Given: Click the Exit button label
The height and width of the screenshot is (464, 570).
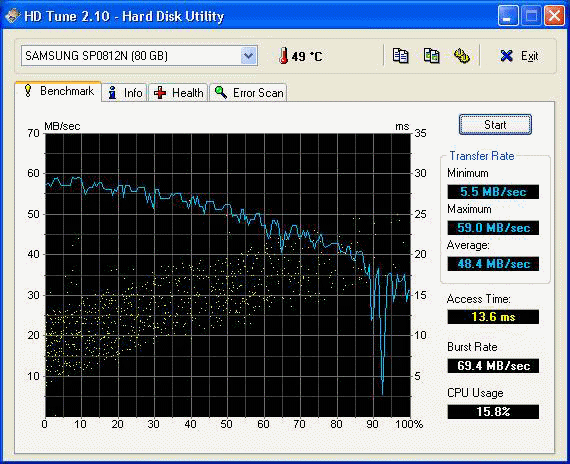Looking at the screenshot, I should point(530,56).
